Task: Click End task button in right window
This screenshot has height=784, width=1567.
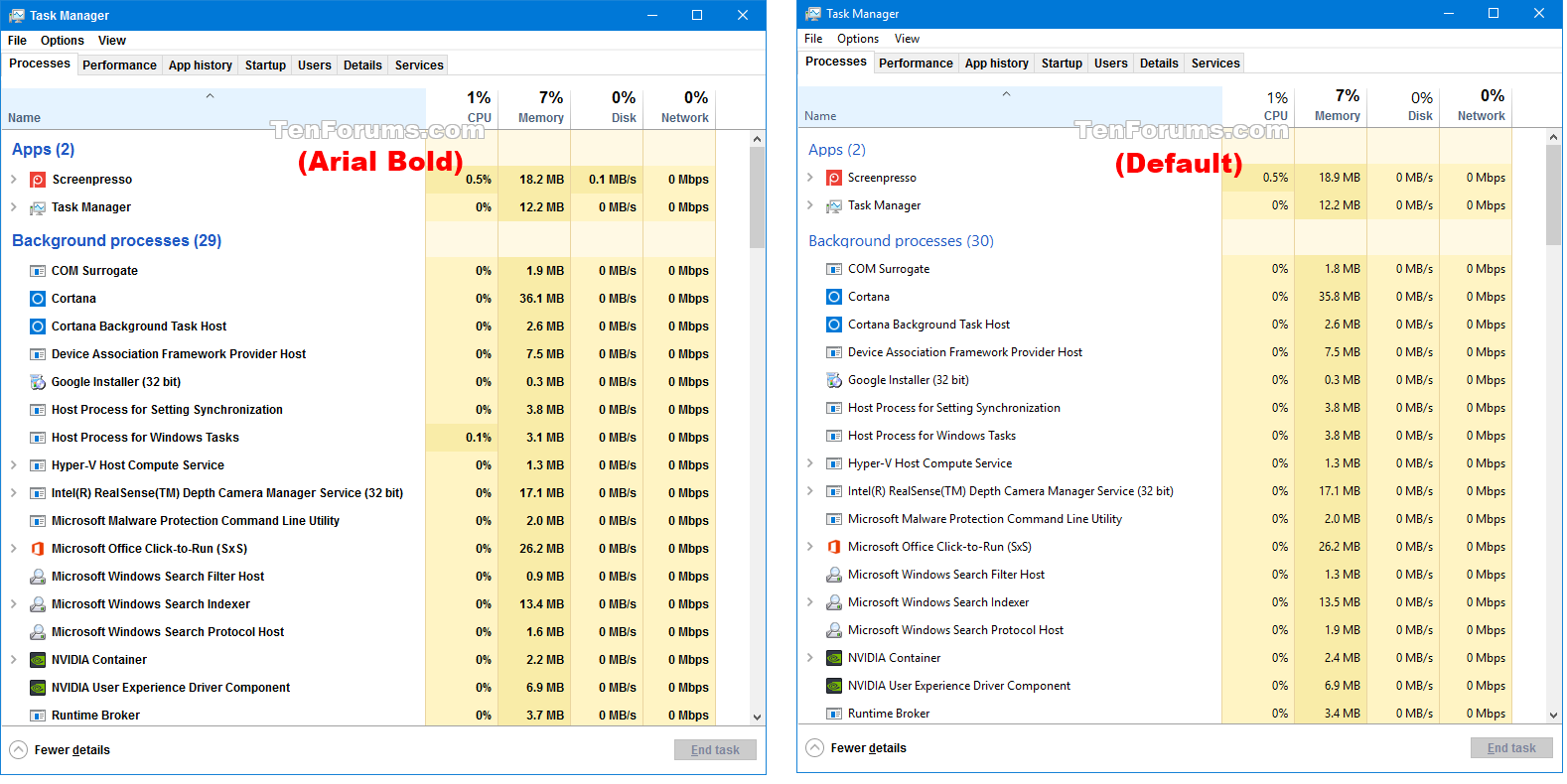Action: (1511, 748)
